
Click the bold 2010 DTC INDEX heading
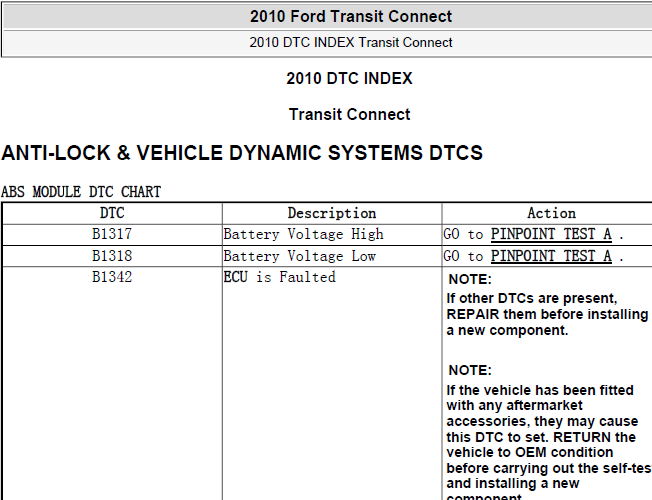tap(349, 79)
